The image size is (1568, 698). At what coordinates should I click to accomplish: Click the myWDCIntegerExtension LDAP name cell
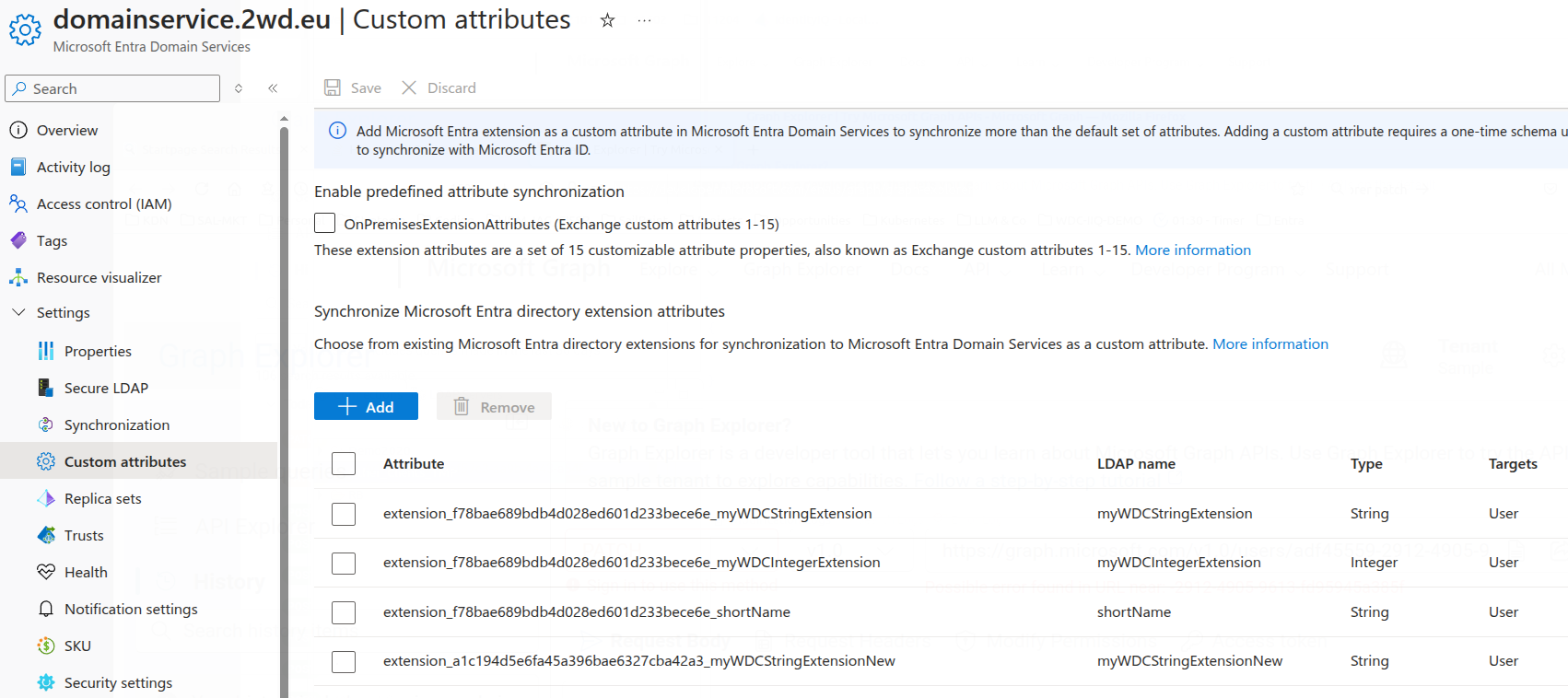pos(1178,563)
